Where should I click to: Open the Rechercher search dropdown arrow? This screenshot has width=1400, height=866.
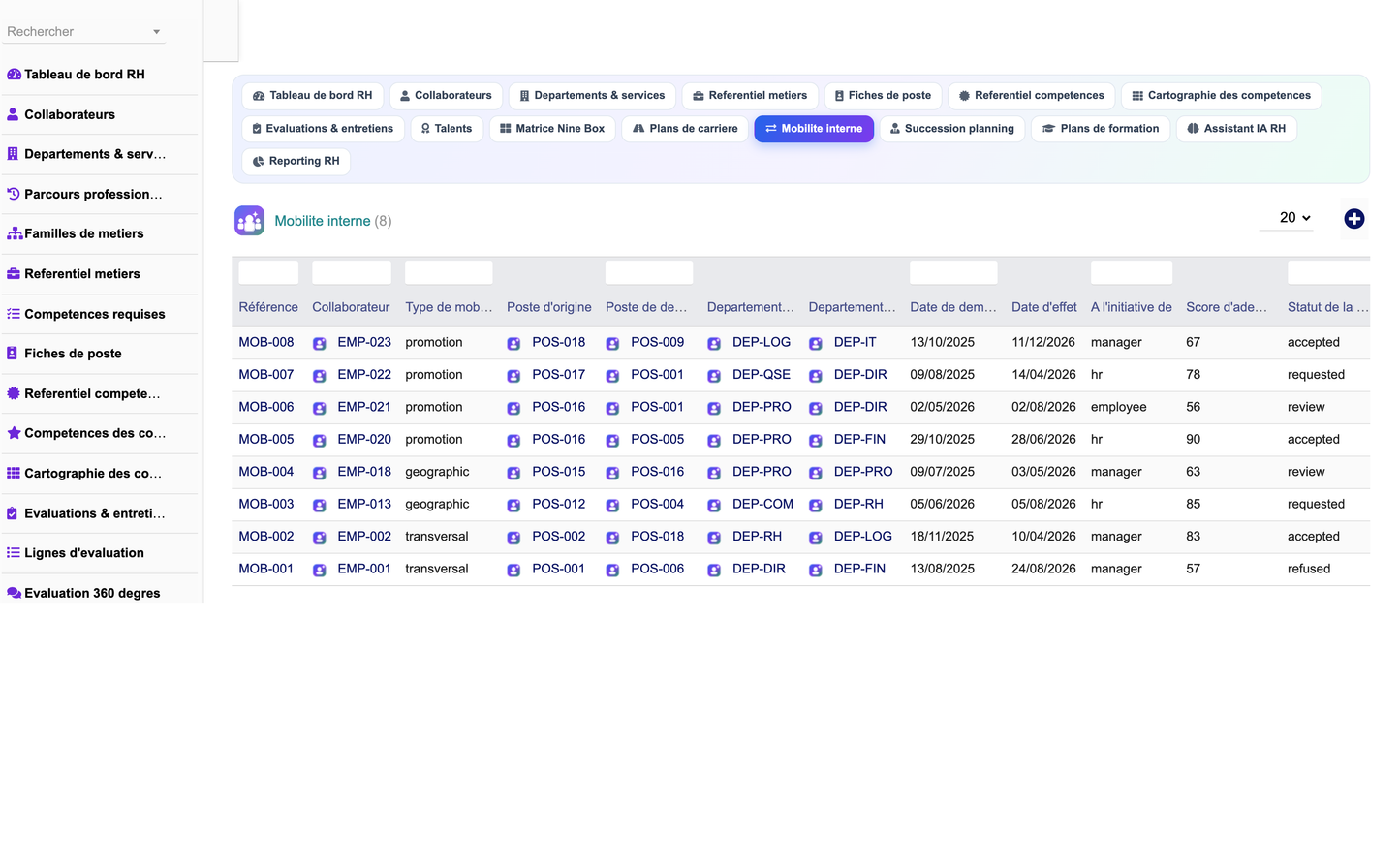coord(156,32)
